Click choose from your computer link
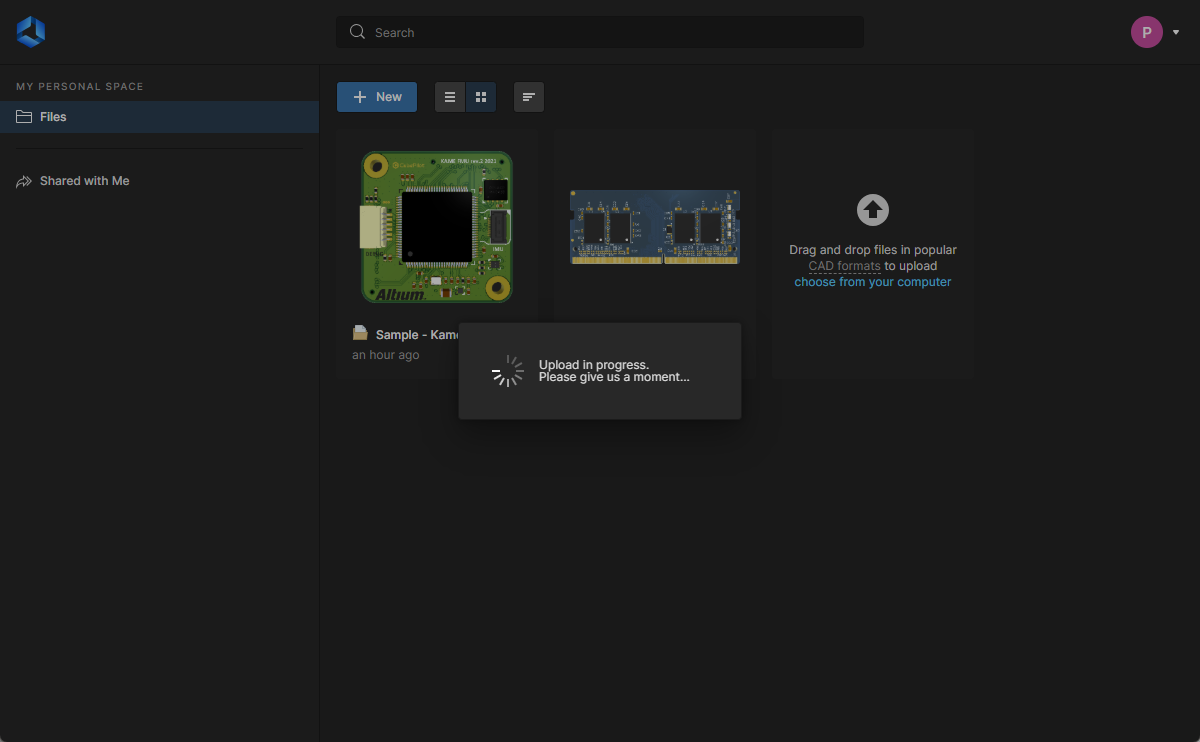Viewport: 1200px width, 742px height. pos(873,282)
